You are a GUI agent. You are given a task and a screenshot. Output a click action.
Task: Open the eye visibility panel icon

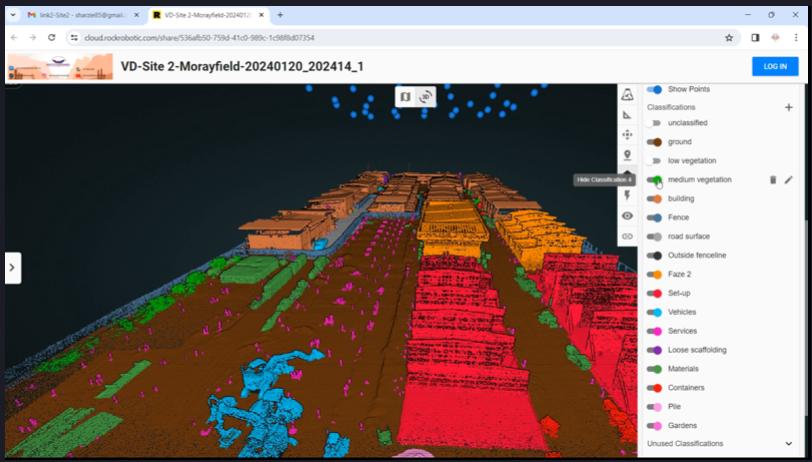627,216
